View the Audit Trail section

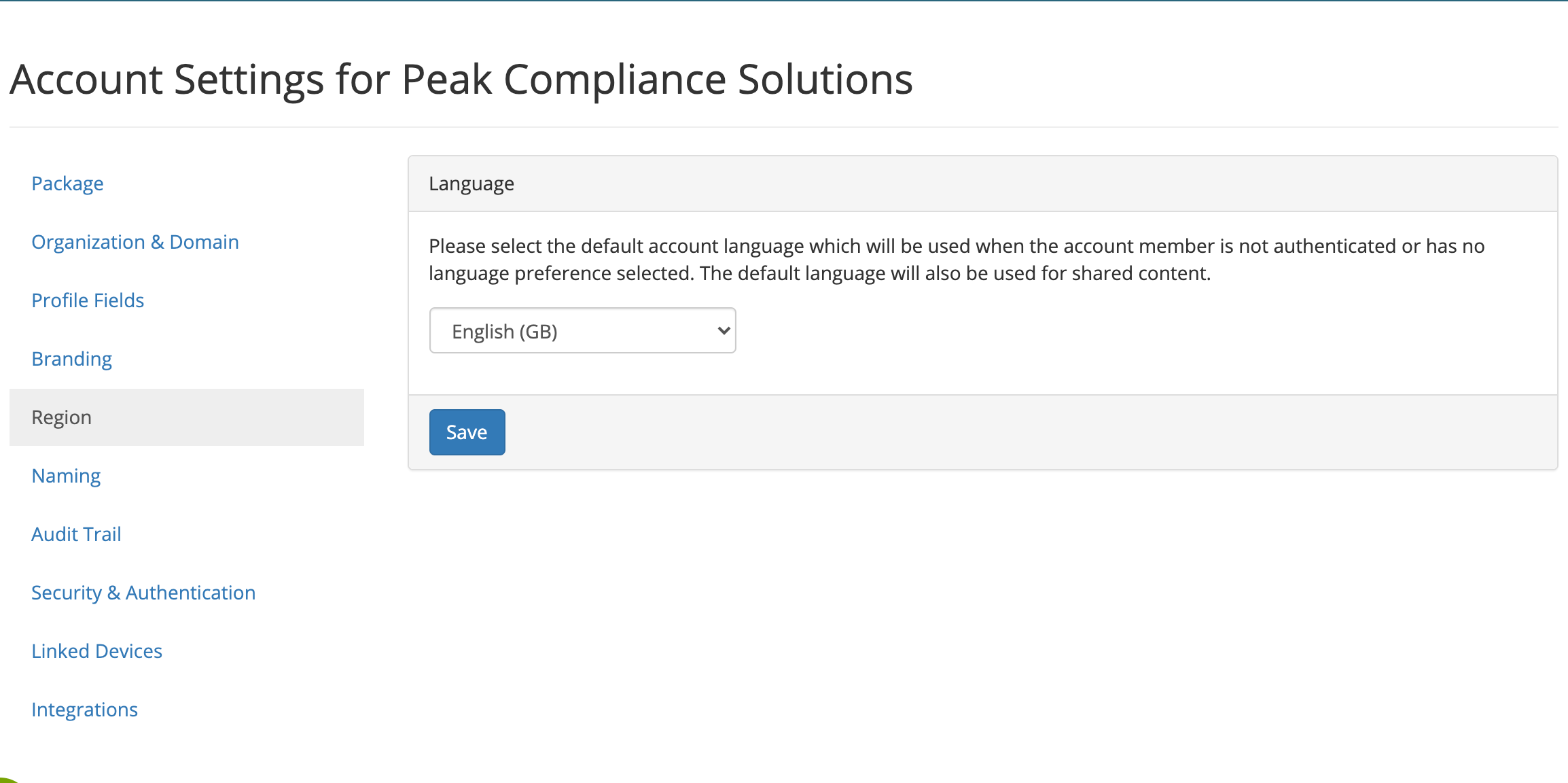pos(76,534)
